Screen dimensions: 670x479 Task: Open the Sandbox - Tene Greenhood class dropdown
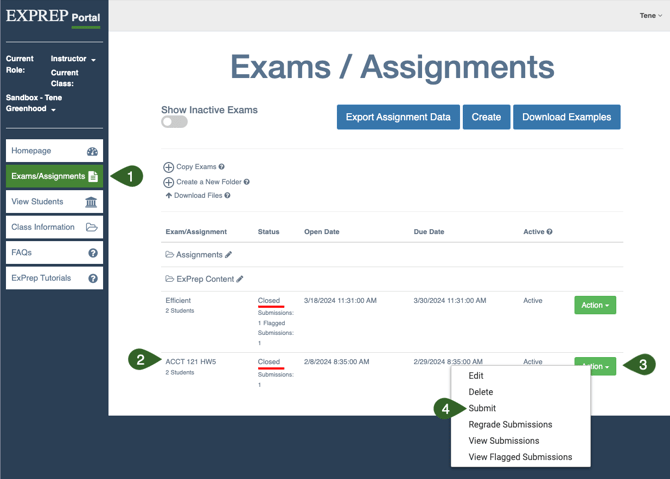pos(34,103)
